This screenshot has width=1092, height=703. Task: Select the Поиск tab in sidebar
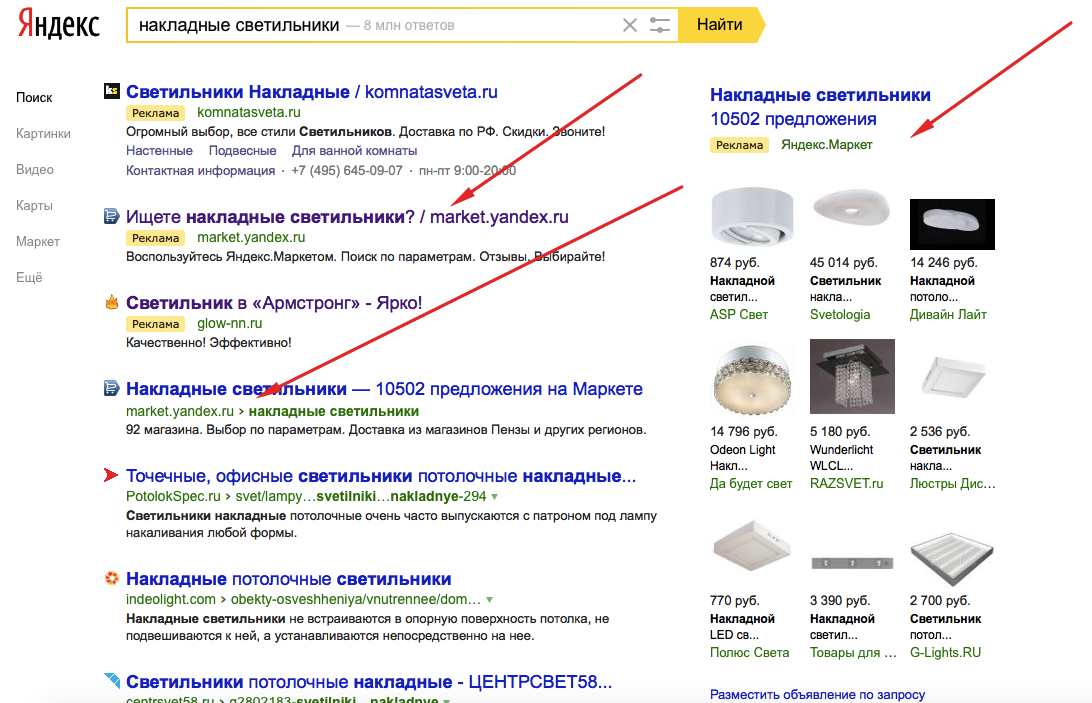click(34, 98)
